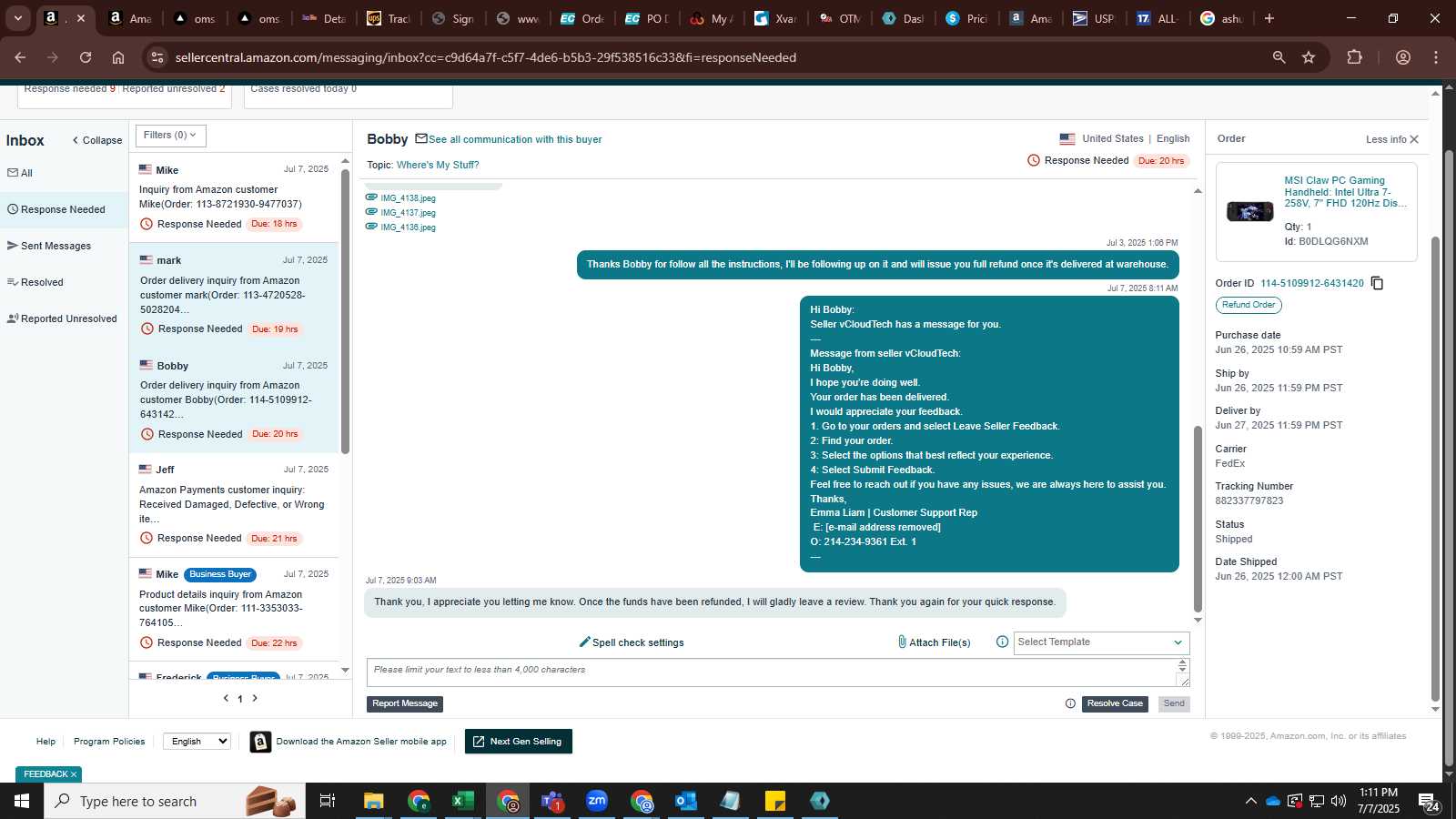Collapse the Inbox sidebar
Image resolution: width=1456 pixels, height=819 pixels.
(97, 140)
